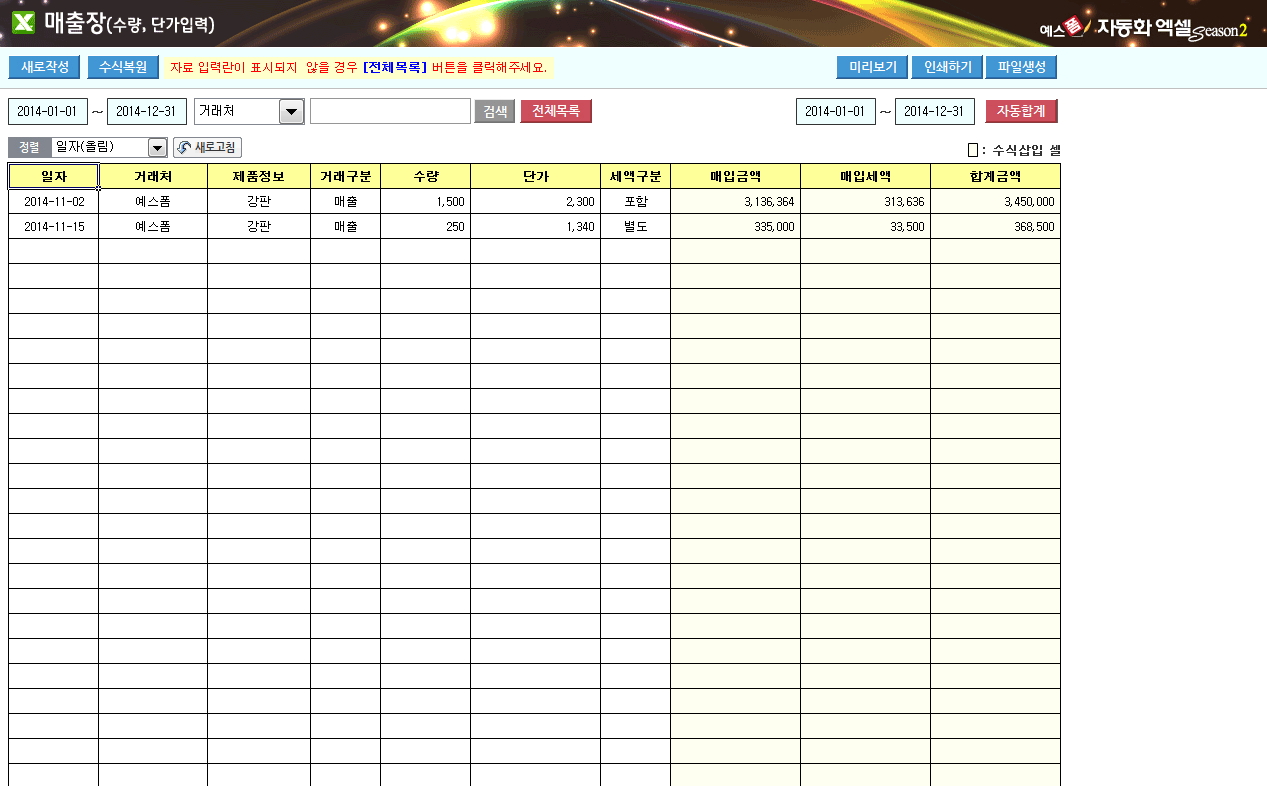
Task: Click 강판 in the 2014-11-15 row
Action: pos(259,226)
